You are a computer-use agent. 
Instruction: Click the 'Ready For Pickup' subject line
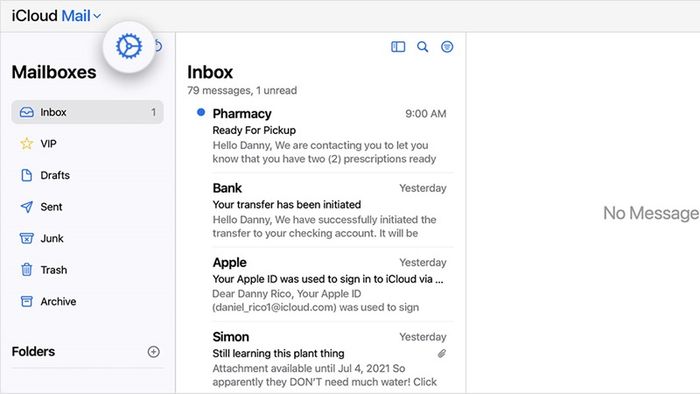point(254,130)
